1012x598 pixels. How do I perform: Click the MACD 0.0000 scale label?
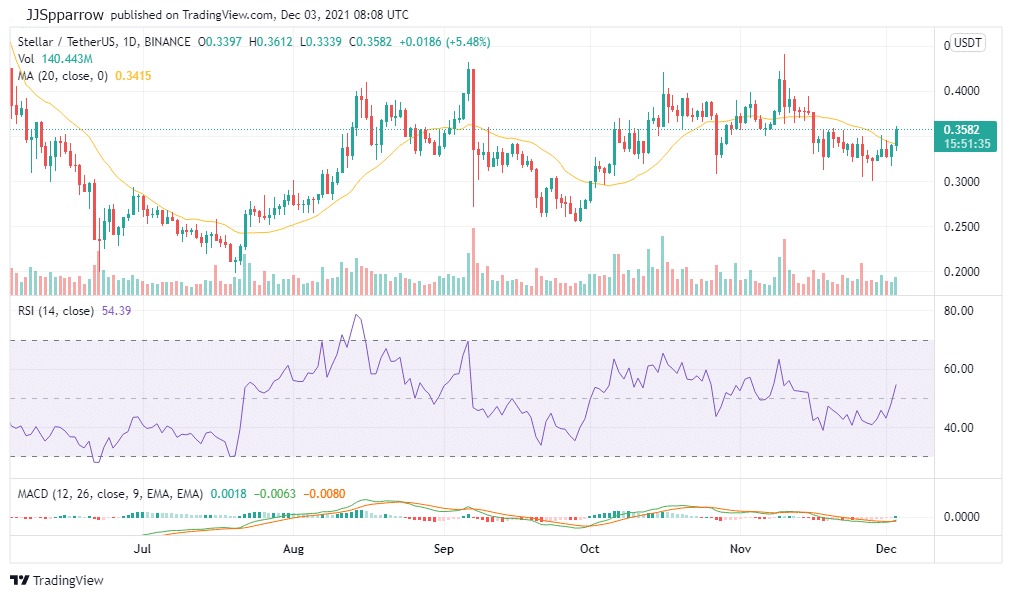click(962, 517)
